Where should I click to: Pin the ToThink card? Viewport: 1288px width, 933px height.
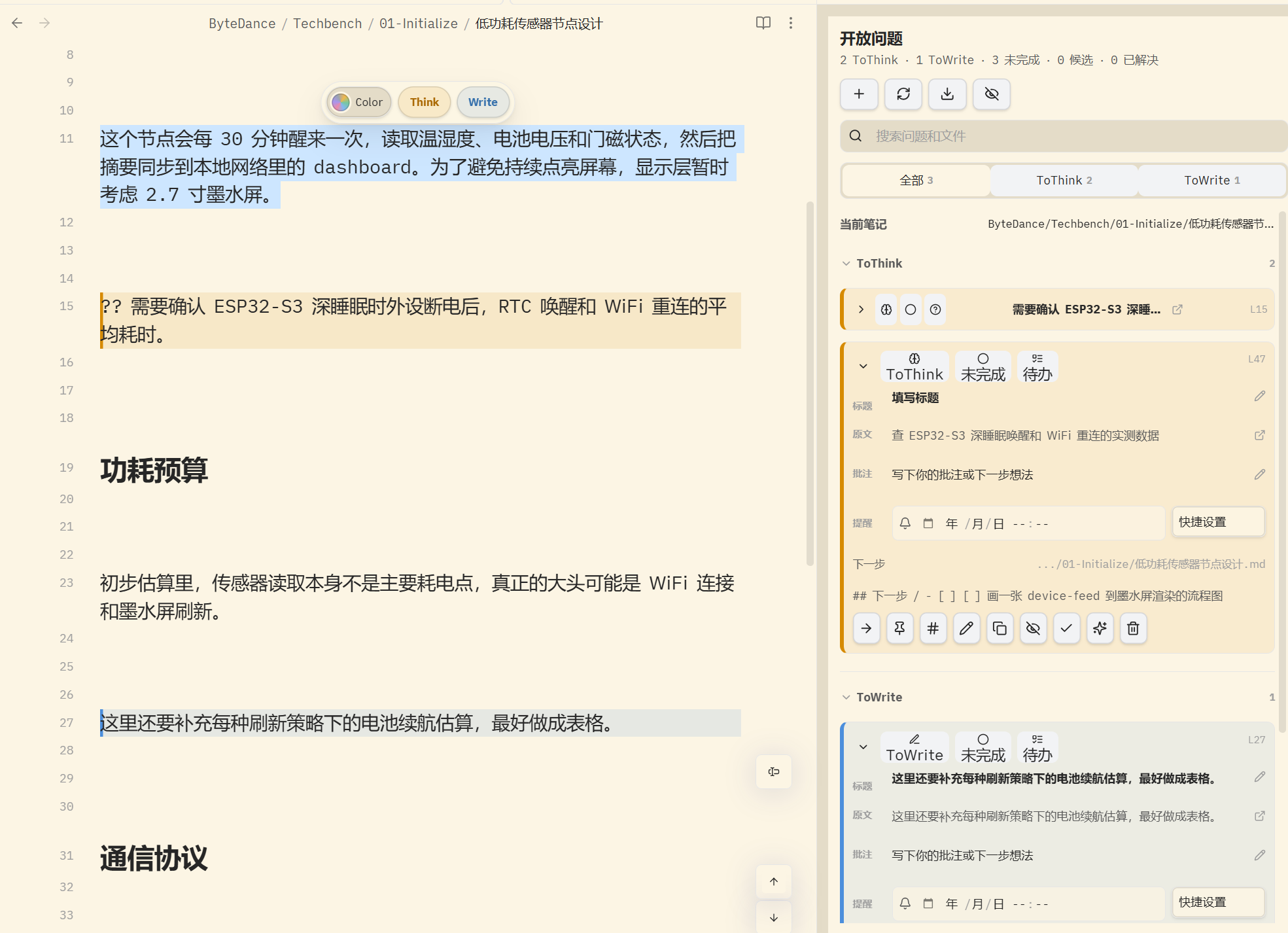click(x=900, y=629)
